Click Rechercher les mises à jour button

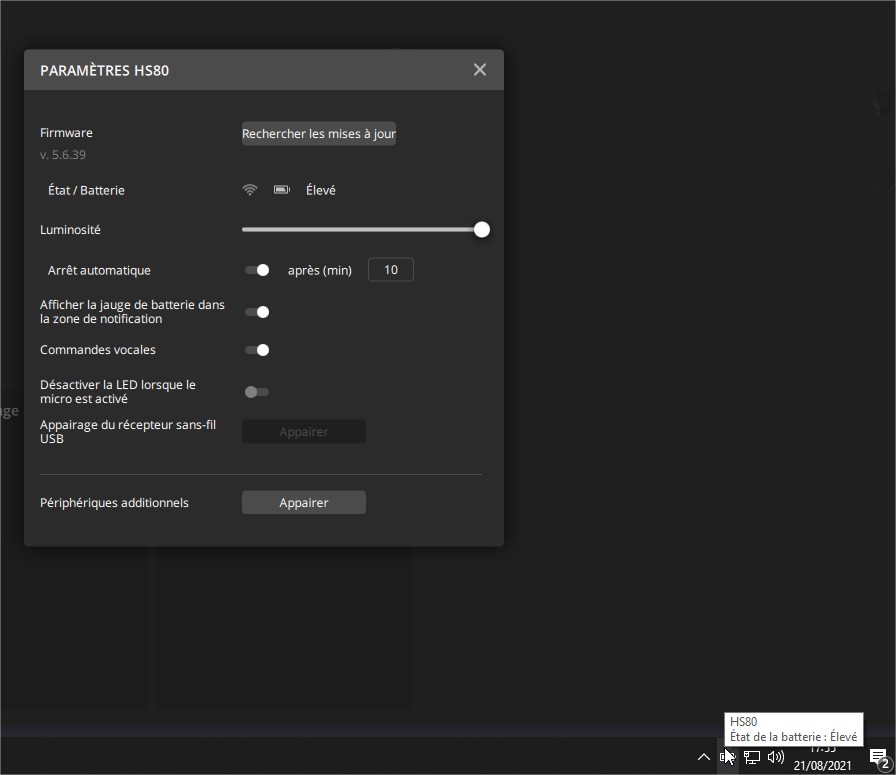[x=318, y=134]
